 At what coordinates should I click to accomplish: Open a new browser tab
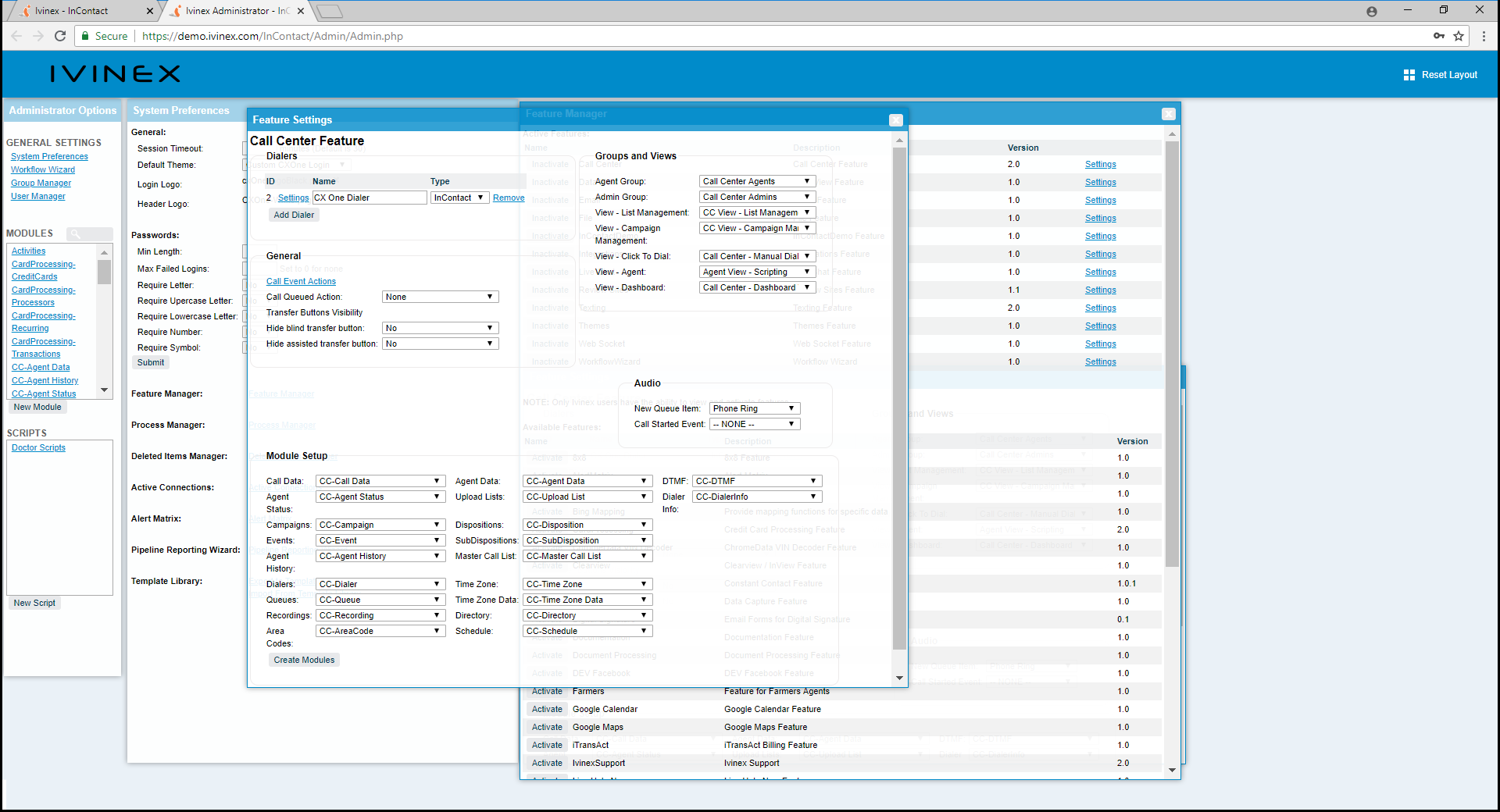[330, 11]
